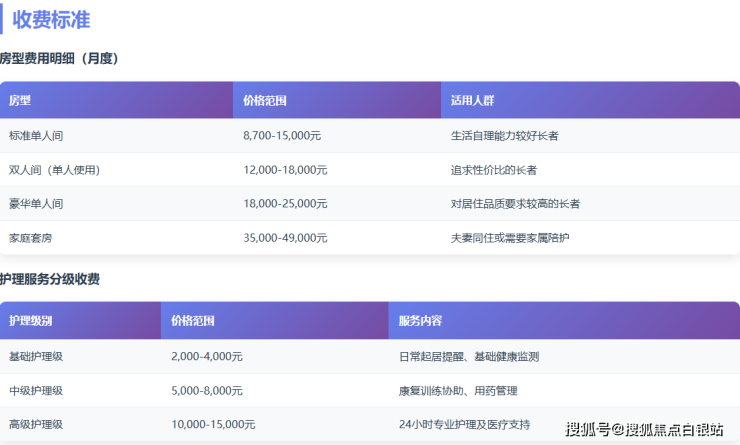Click the 对居住品质要求较高的长者 cell
Viewport: 740px width, 445px height.
(515, 204)
